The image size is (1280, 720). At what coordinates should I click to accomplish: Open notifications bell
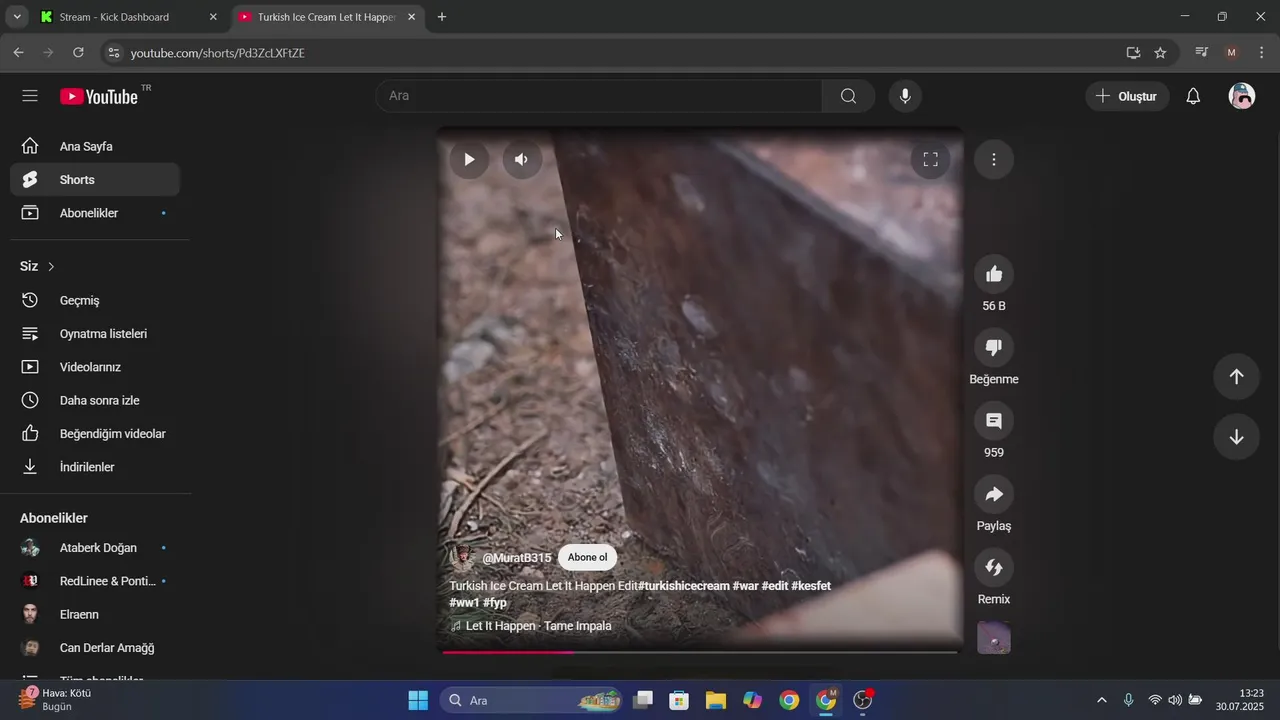(1193, 96)
